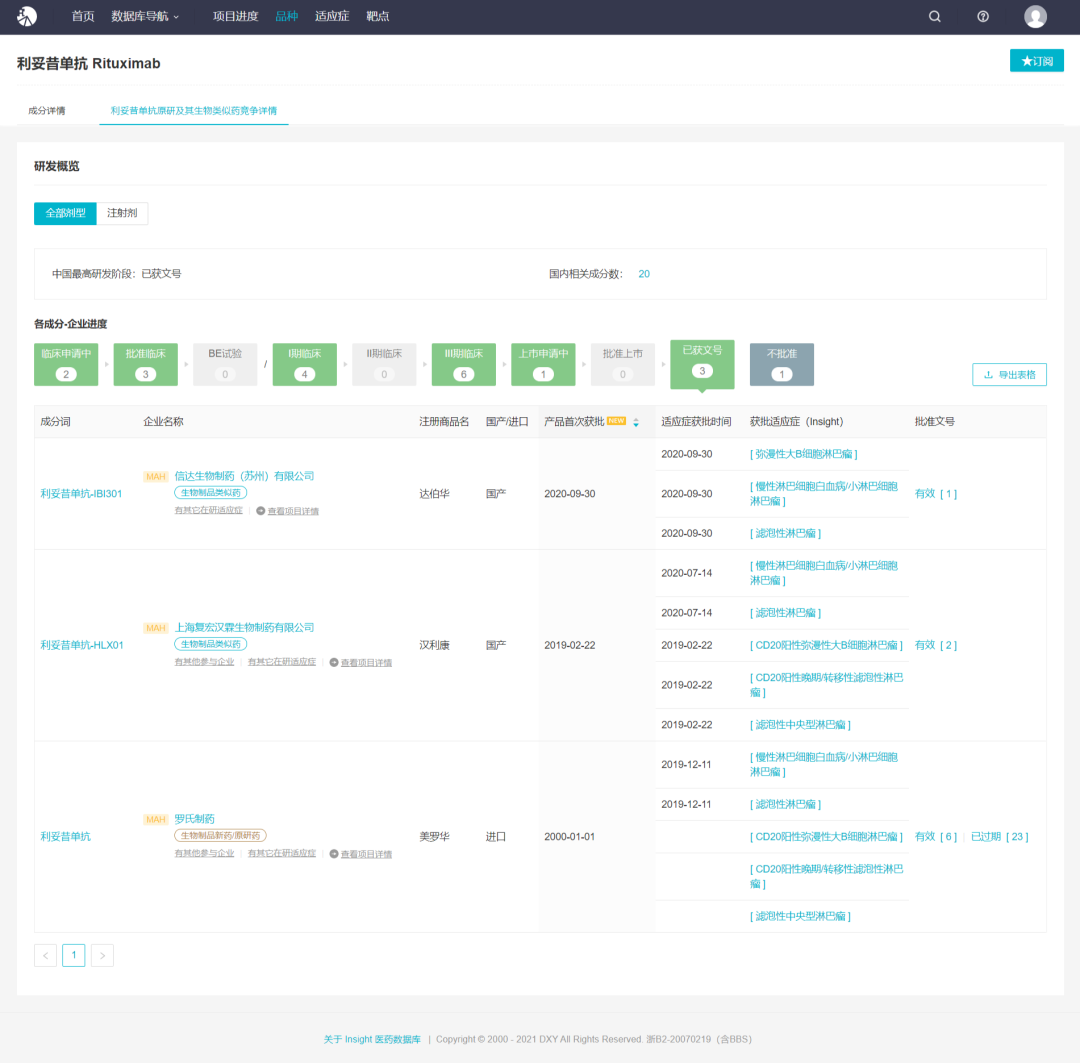Viewport: 1080px width, 1063px height.
Task: Go to previous page arrow
Action: pos(45,956)
